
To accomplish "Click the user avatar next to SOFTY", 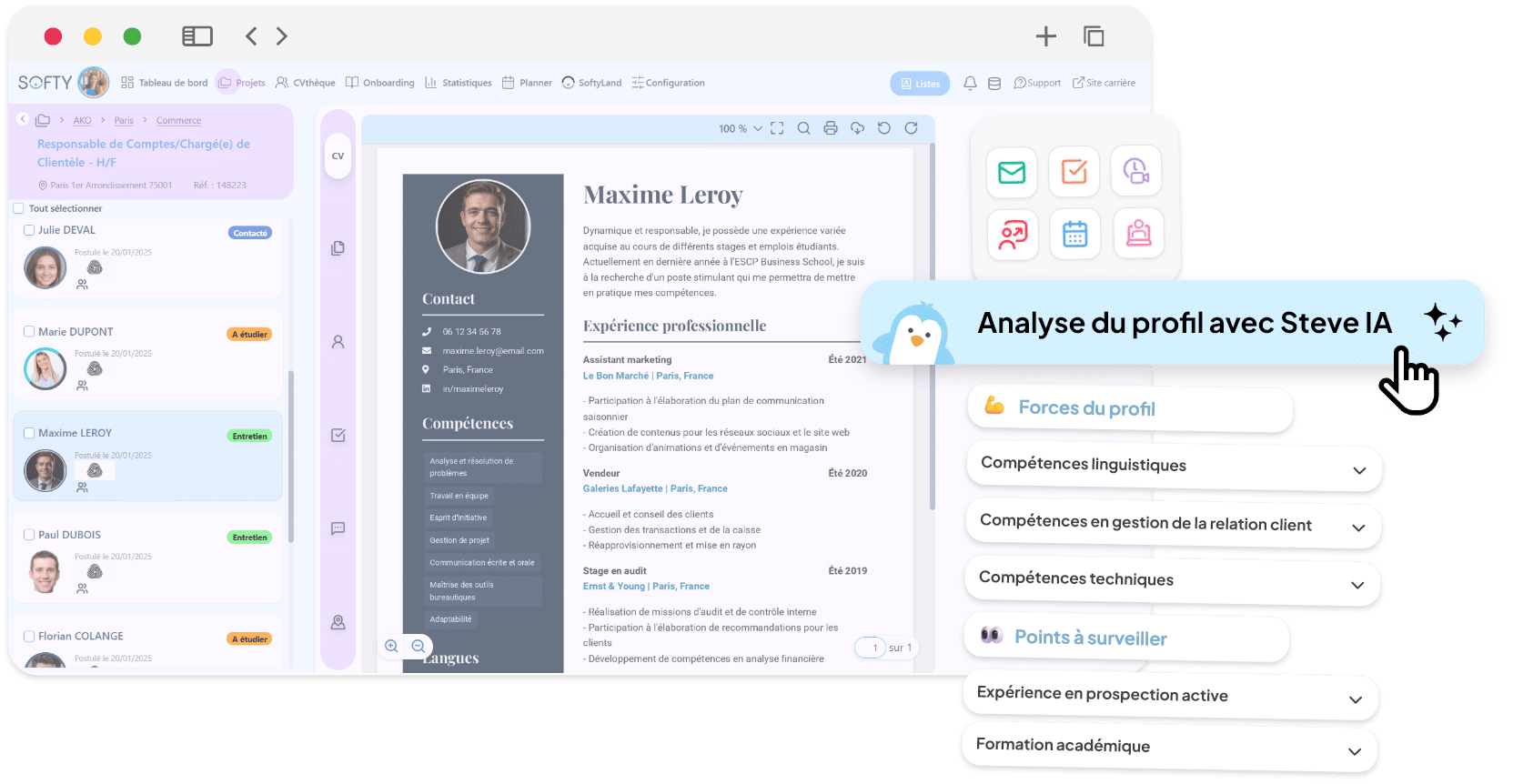I will (x=94, y=82).
